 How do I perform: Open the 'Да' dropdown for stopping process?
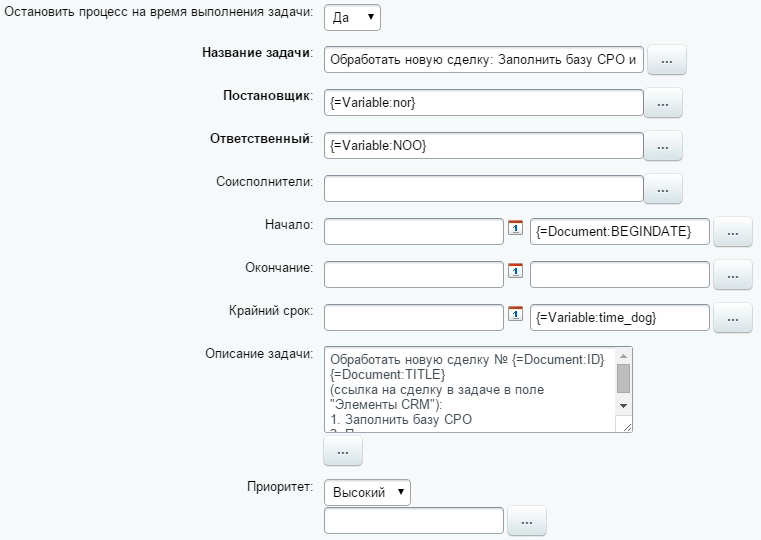pos(352,18)
